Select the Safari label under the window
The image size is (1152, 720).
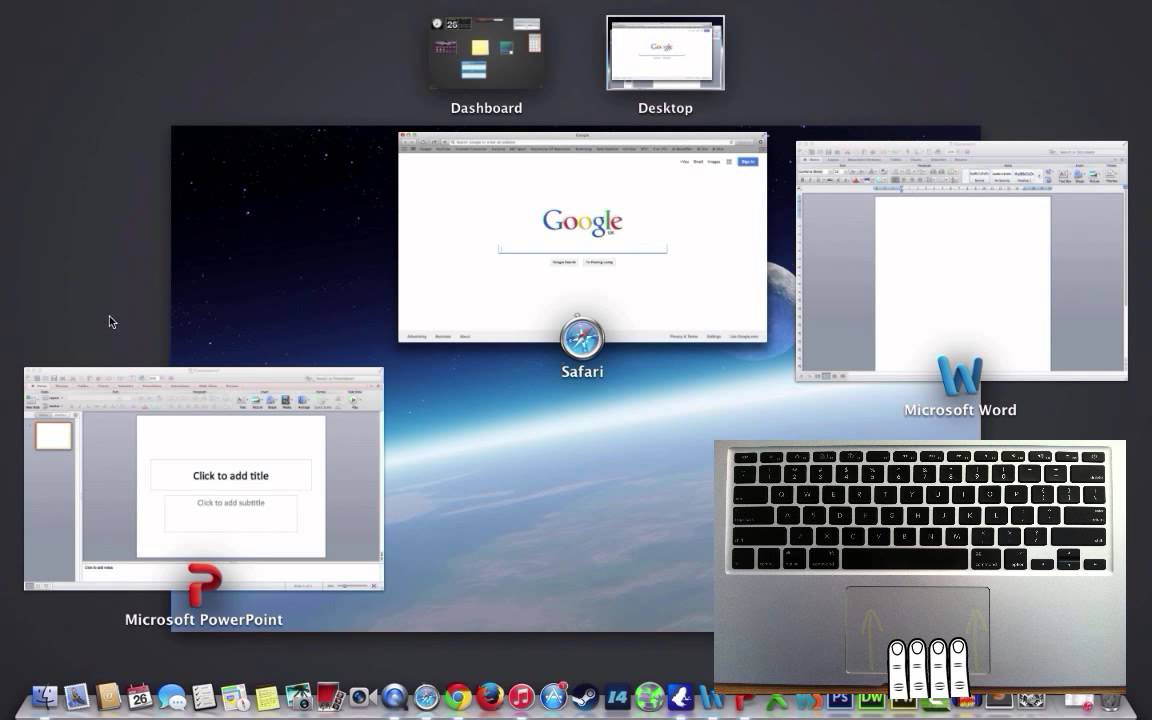pos(582,372)
